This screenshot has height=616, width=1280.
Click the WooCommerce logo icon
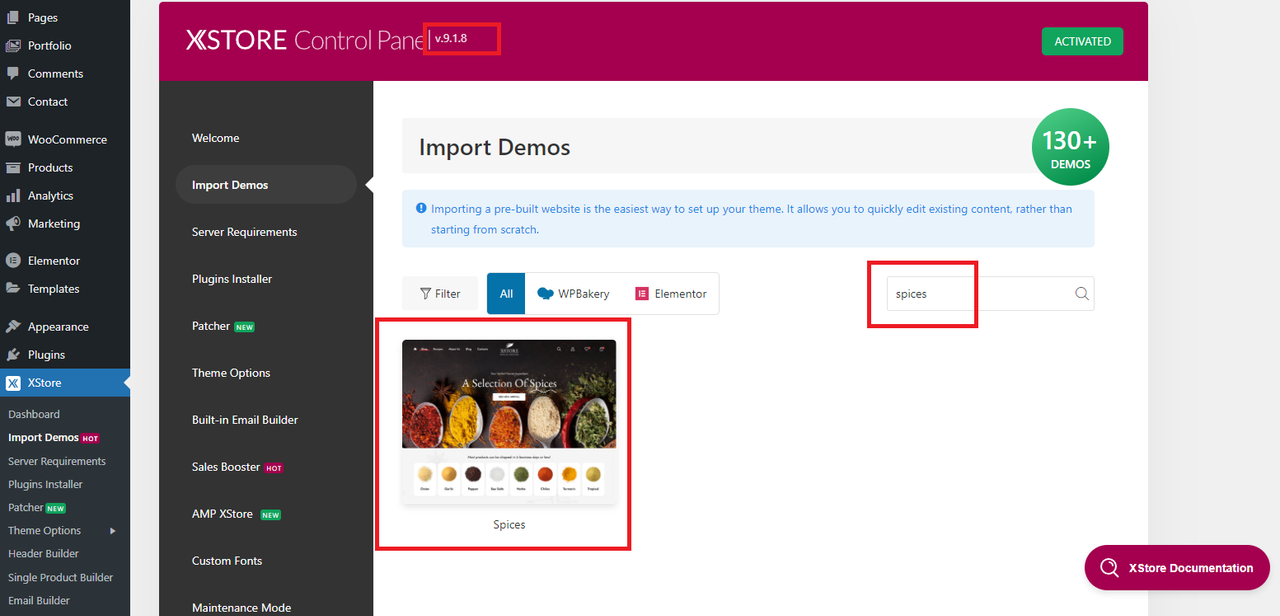click(x=13, y=140)
